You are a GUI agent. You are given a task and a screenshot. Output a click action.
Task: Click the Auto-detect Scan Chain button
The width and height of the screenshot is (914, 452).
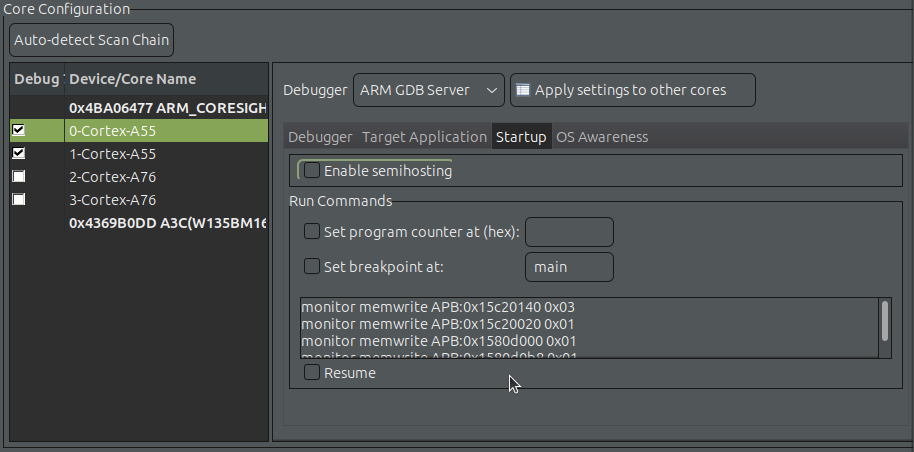[x=91, y=40]
